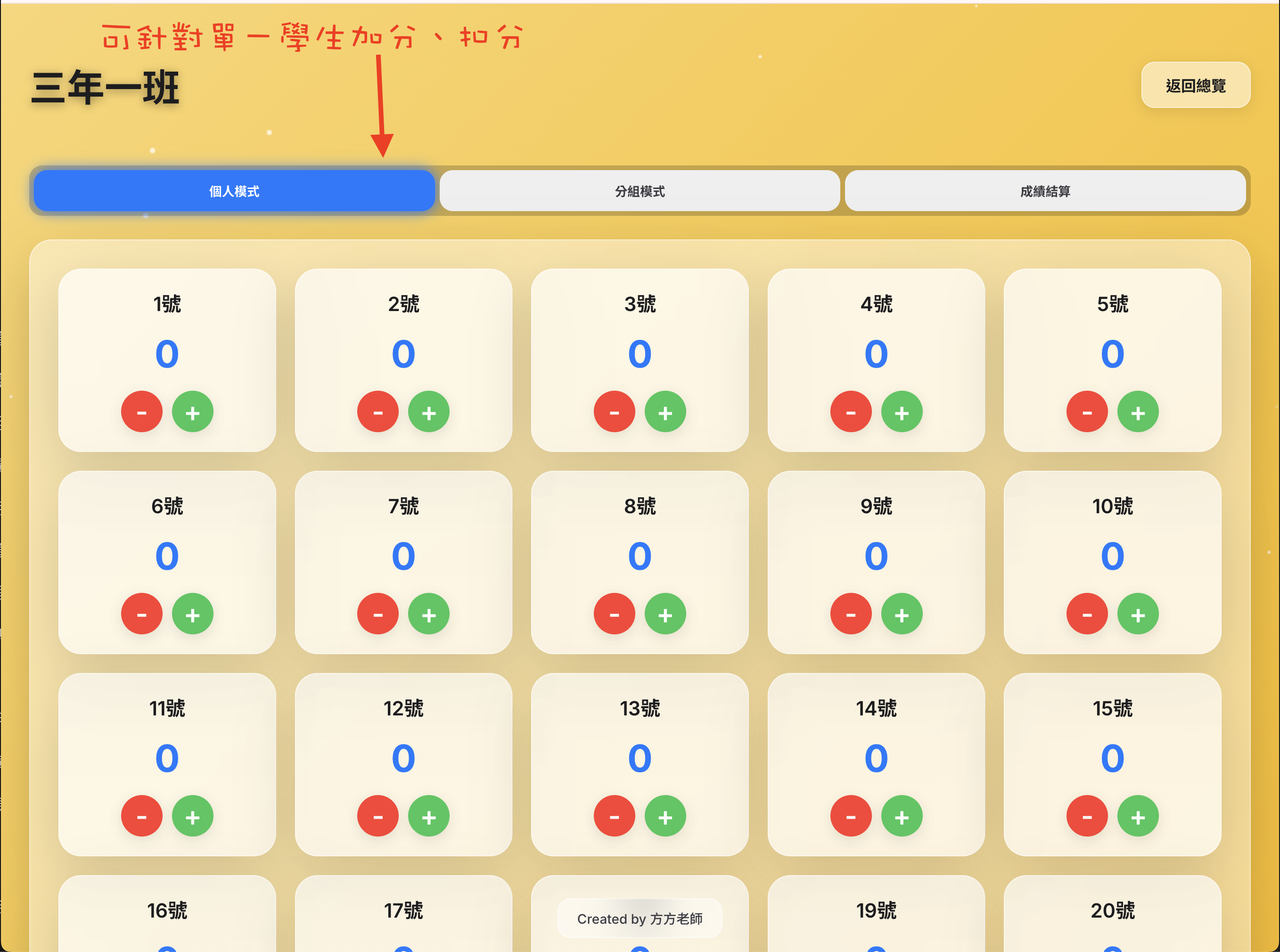Subtract a point from student 2號

coord(377,411)
